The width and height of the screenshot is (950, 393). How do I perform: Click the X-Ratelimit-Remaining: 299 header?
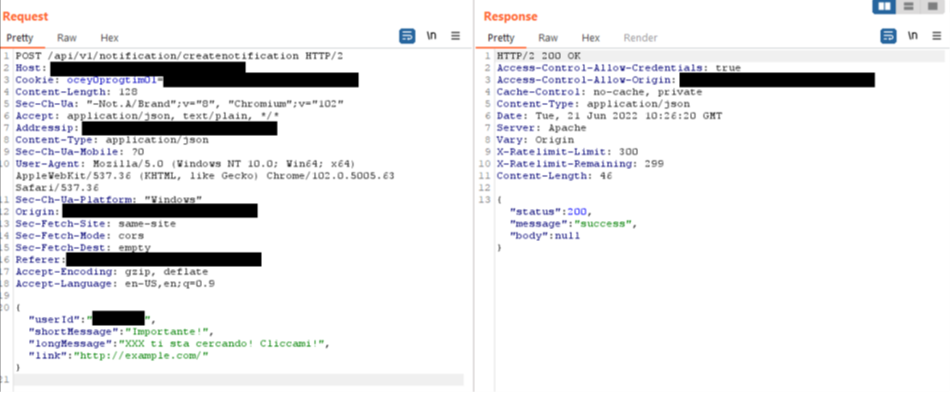[580, 164]
